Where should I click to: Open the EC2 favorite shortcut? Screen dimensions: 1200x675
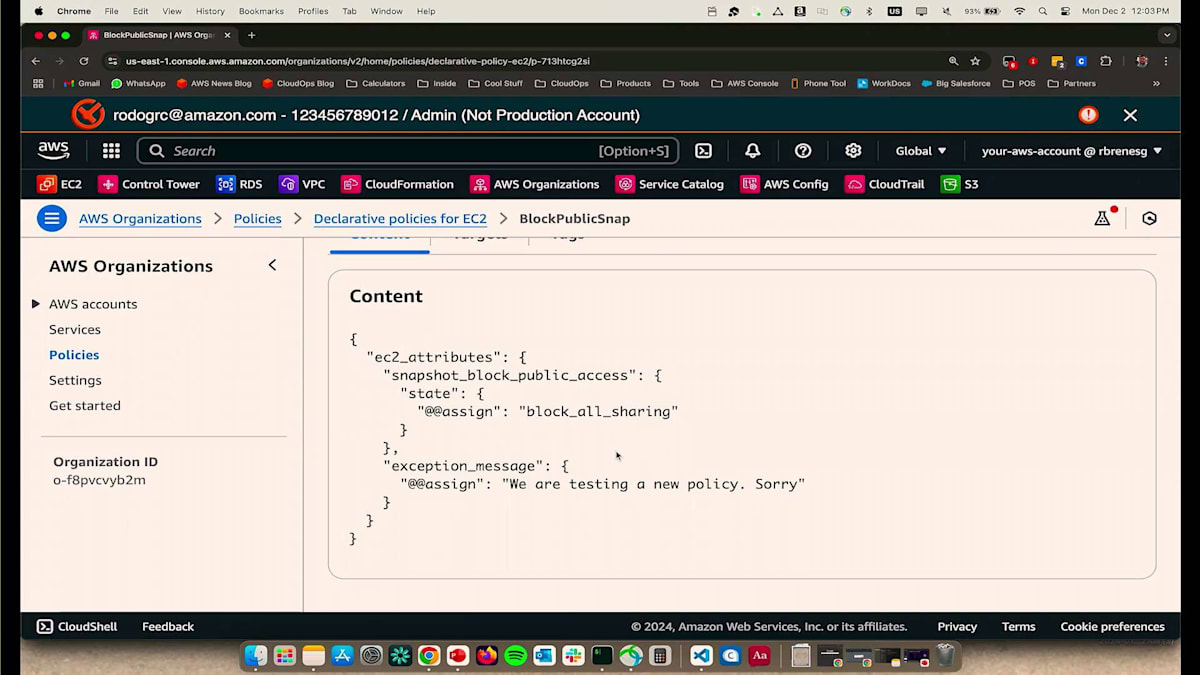tap(59, 184)
